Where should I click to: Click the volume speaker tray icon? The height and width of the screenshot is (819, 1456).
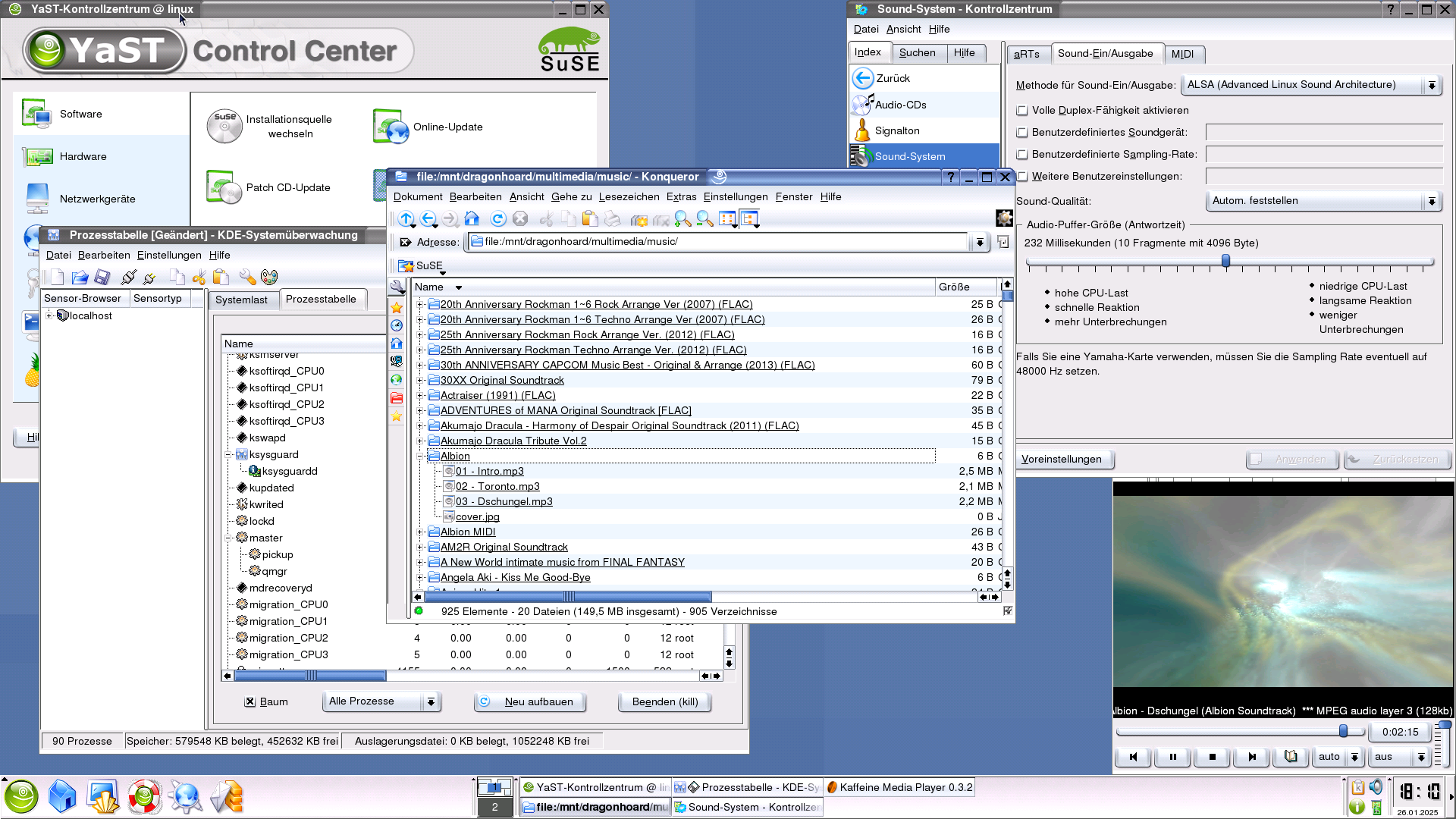pos(1376,787)
